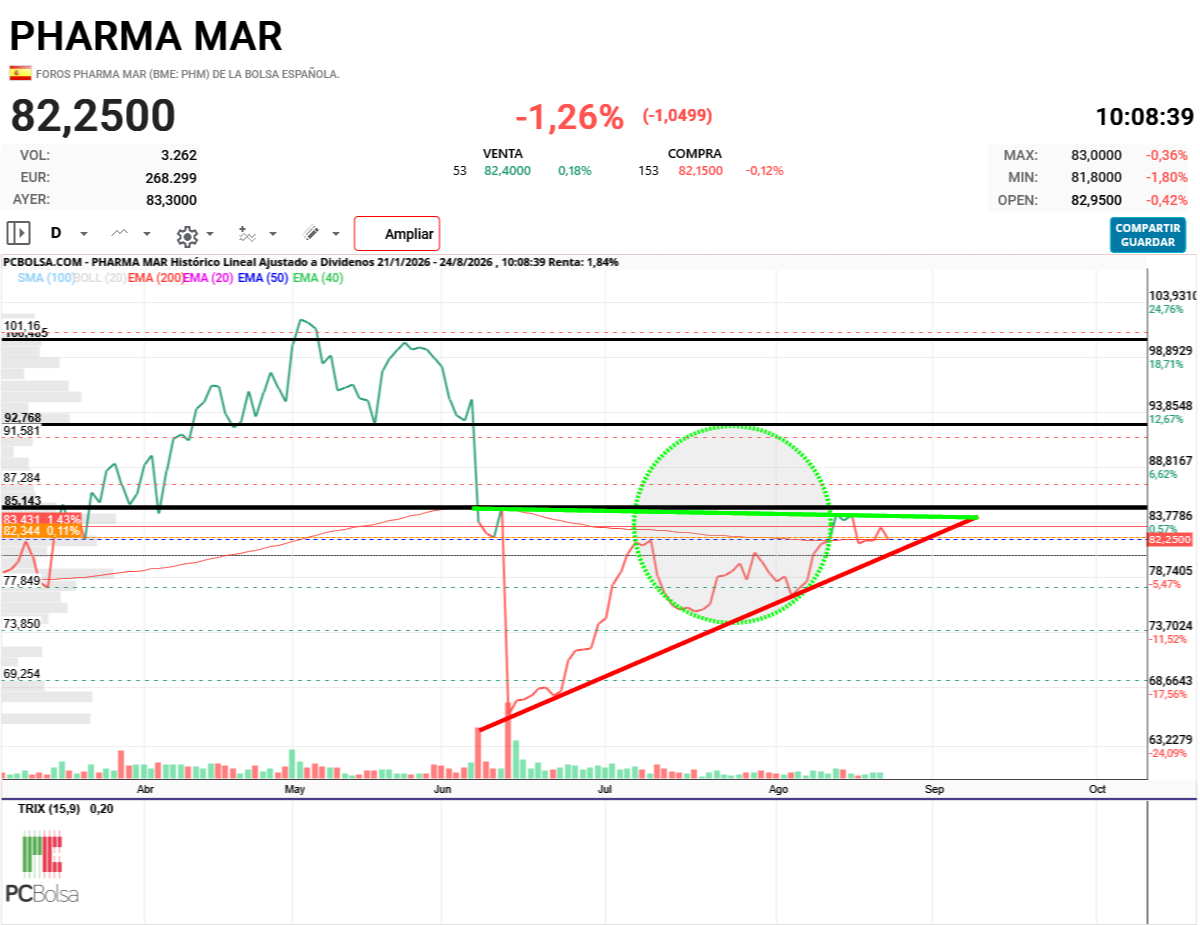
Task: Toggle the EMA (20) indicator label
Action: pos(209,278)
